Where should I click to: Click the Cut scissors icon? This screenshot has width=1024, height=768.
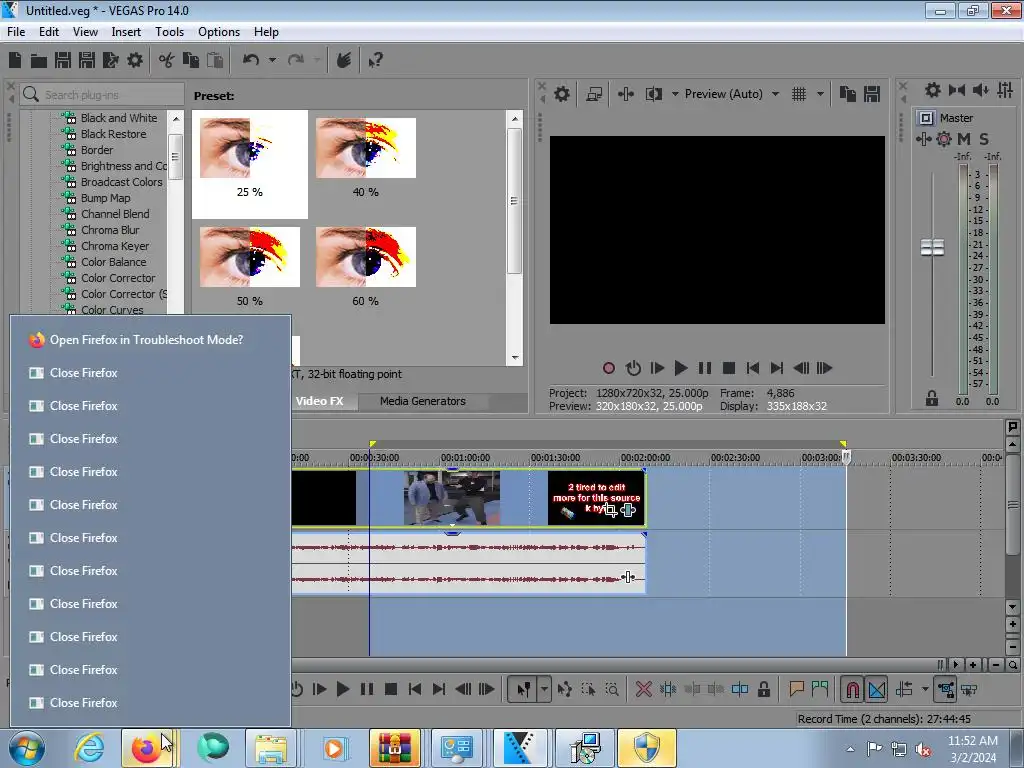(x=167, y=61)
